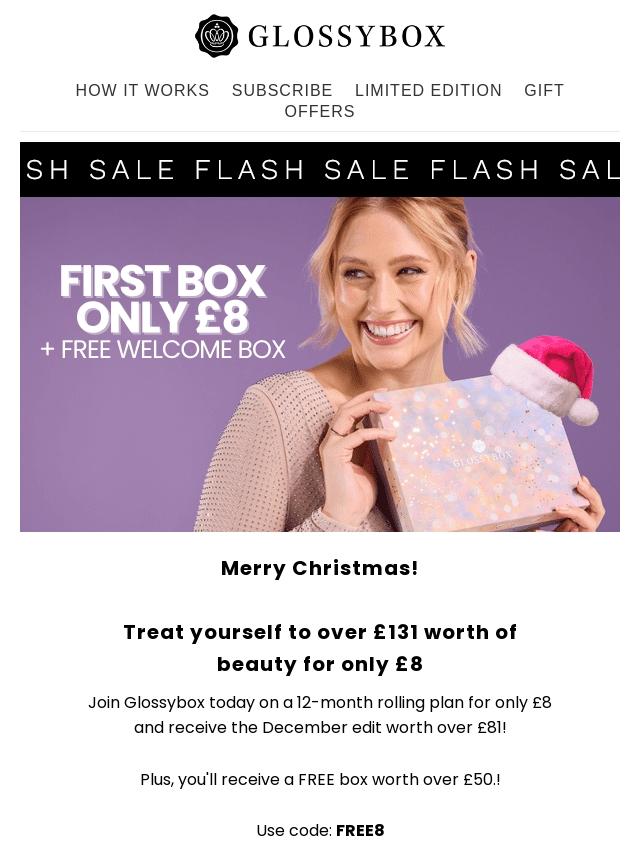Screen dimensions: 640x854
Task: Click the December edit worth over £81 line
Action: (320, 728)
